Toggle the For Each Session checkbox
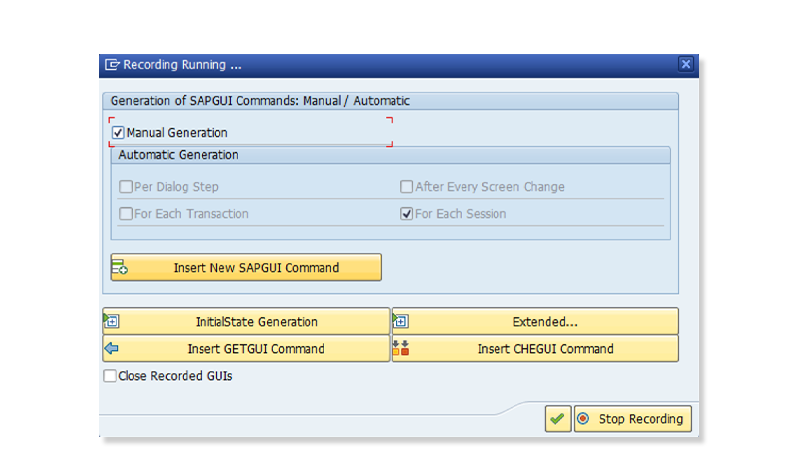This screenshot has height=457, width=800. pos(406,214)
